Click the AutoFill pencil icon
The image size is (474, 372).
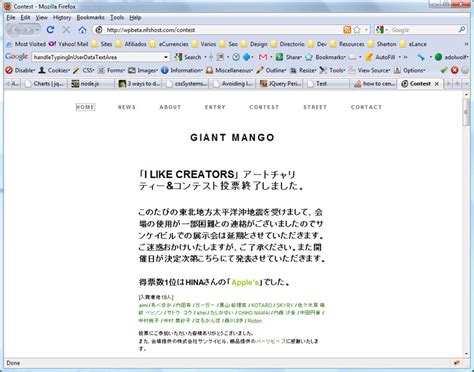(x=369, y=57)
